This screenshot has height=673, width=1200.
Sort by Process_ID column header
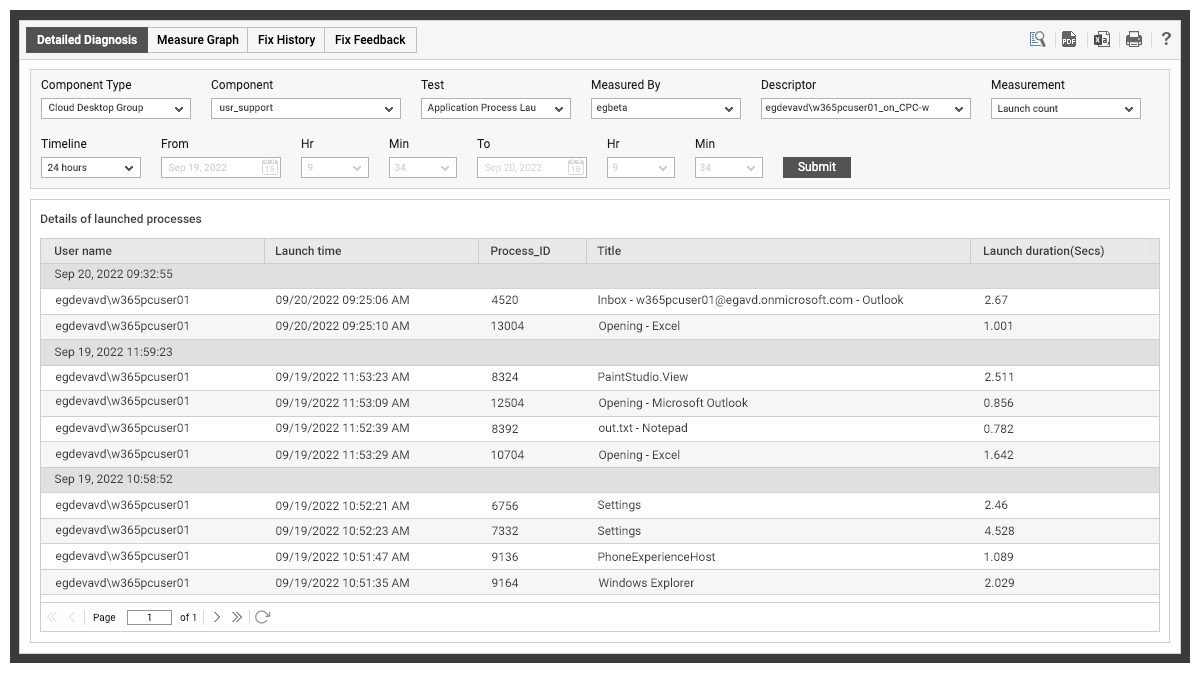[x=532, y=251]
